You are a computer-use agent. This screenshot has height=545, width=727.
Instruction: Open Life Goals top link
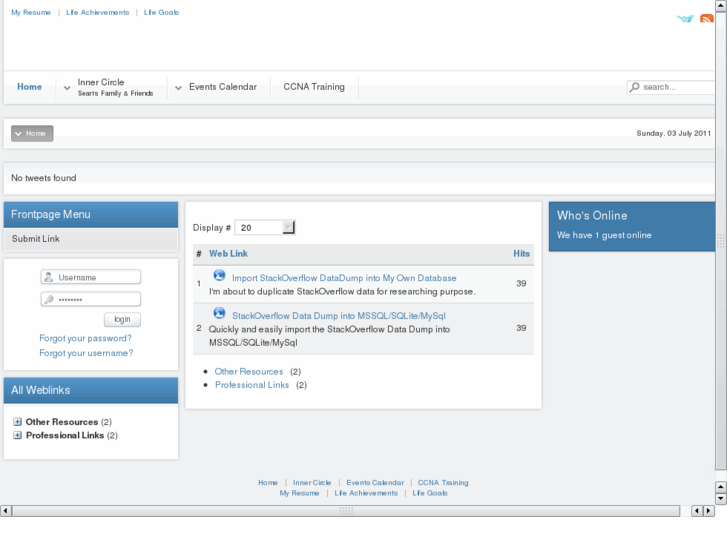pos(161,13)
